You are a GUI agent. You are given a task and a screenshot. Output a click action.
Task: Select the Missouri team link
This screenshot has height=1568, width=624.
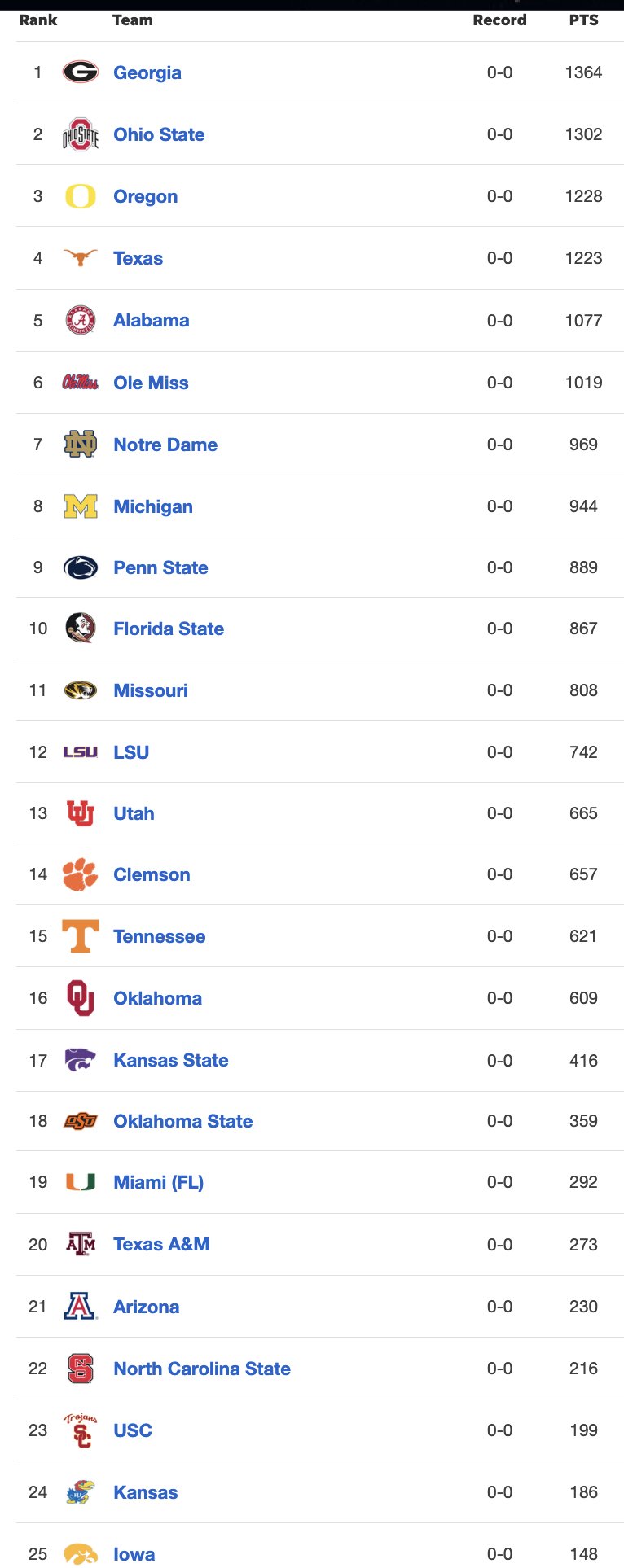click(x=151, y=690)
